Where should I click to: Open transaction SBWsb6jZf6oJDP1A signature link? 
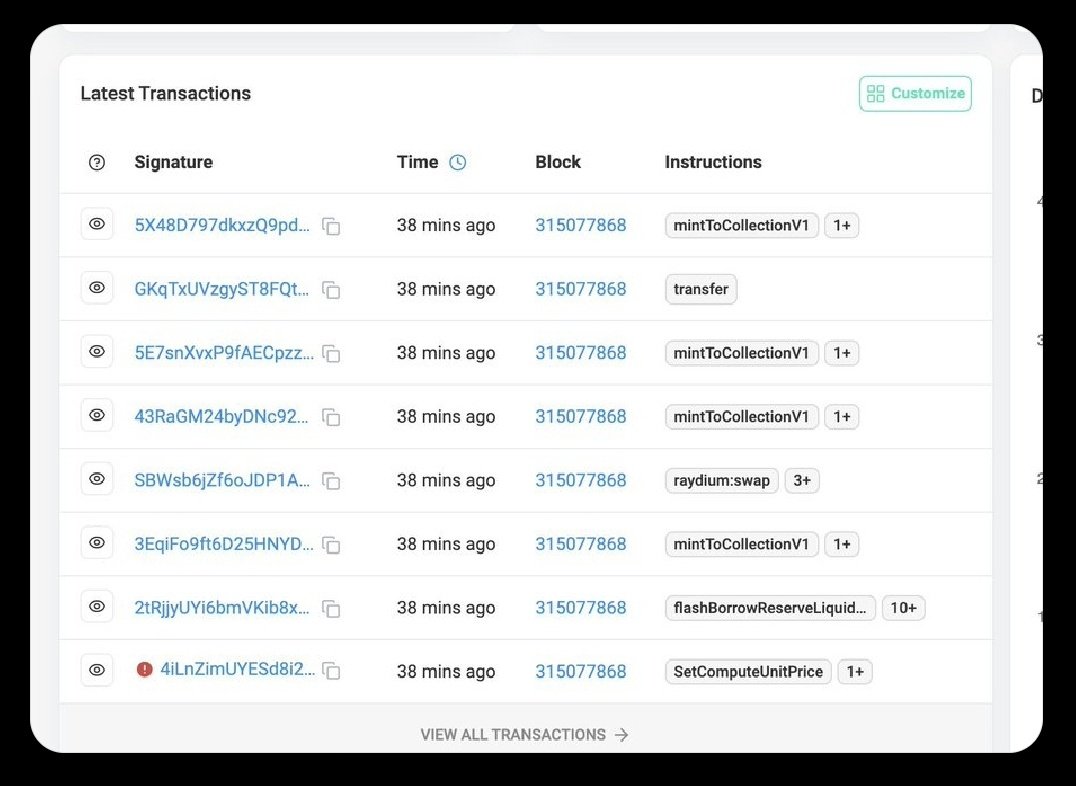pyautogui.click(x=222, y=481)
